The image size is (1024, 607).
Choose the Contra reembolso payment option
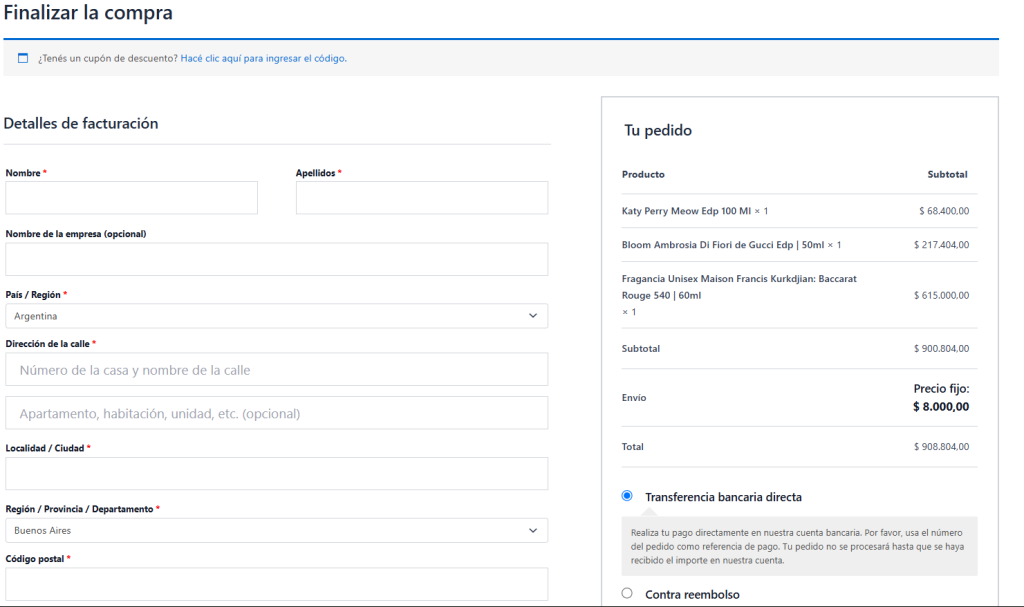tap(627, 594)
